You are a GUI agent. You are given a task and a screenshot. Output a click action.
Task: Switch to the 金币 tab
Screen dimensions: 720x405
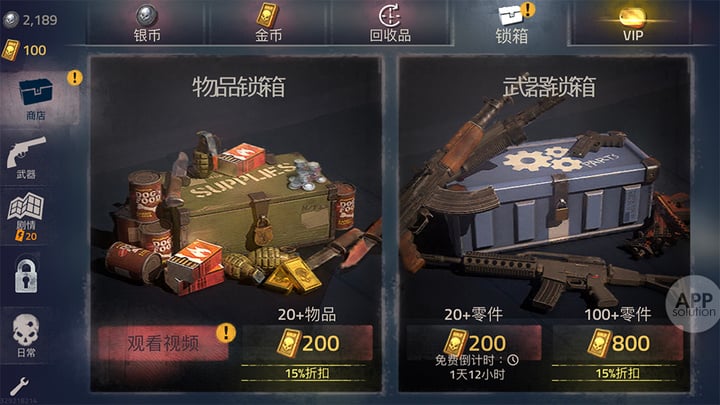coord(268,23)
